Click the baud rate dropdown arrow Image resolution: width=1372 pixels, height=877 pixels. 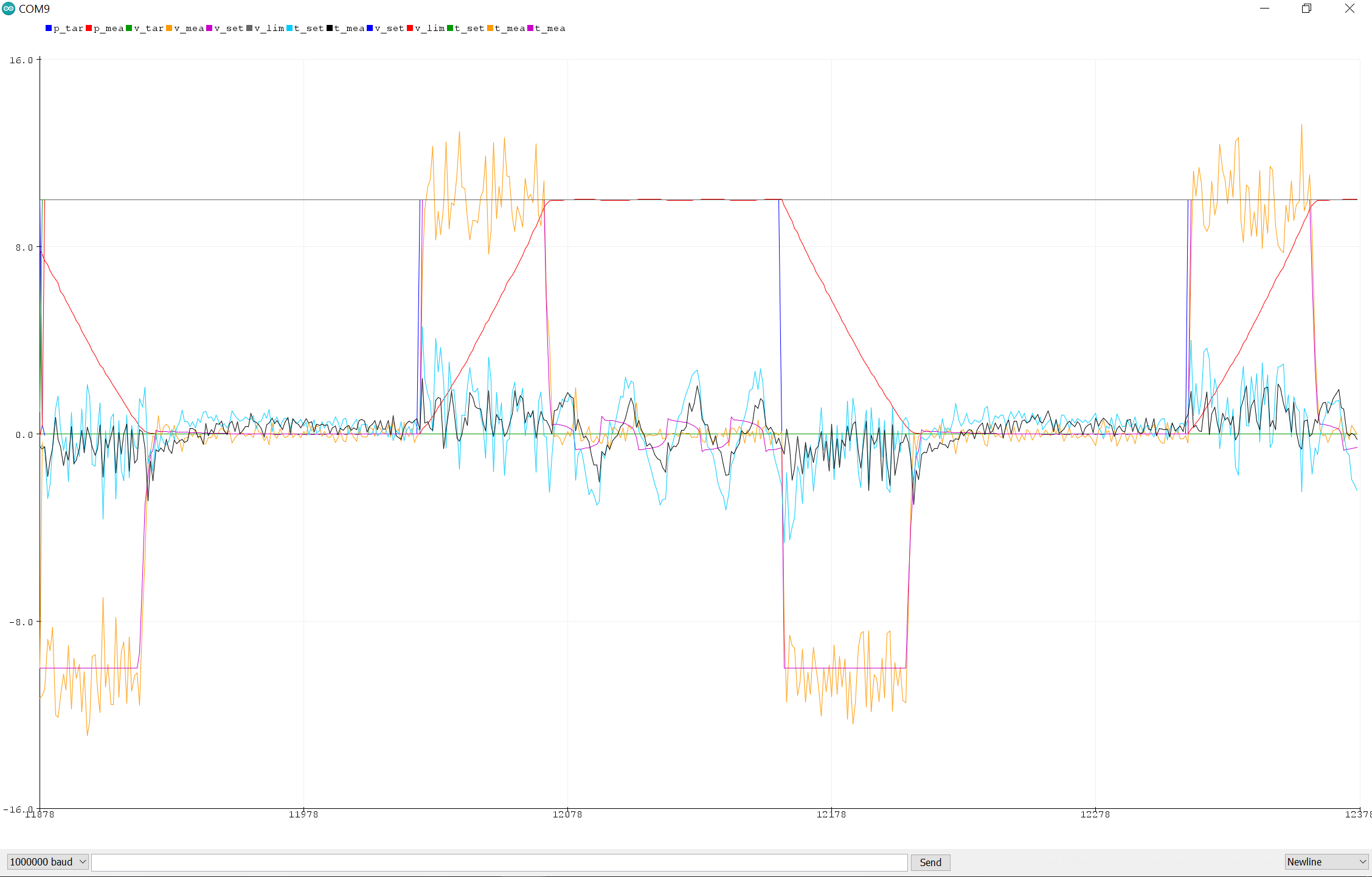coord(83,862)
